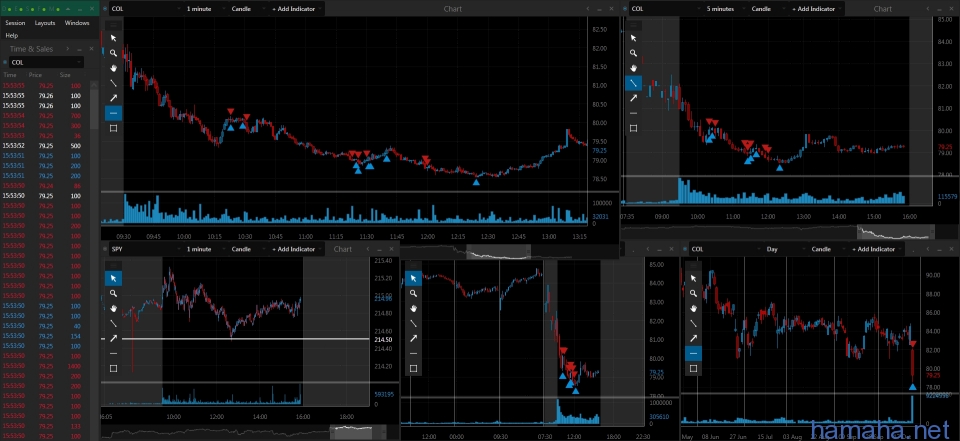Select the zoom tool in SPY chart
The height and width of the screenshot is (441, 960).
click(x=113, y=293)
